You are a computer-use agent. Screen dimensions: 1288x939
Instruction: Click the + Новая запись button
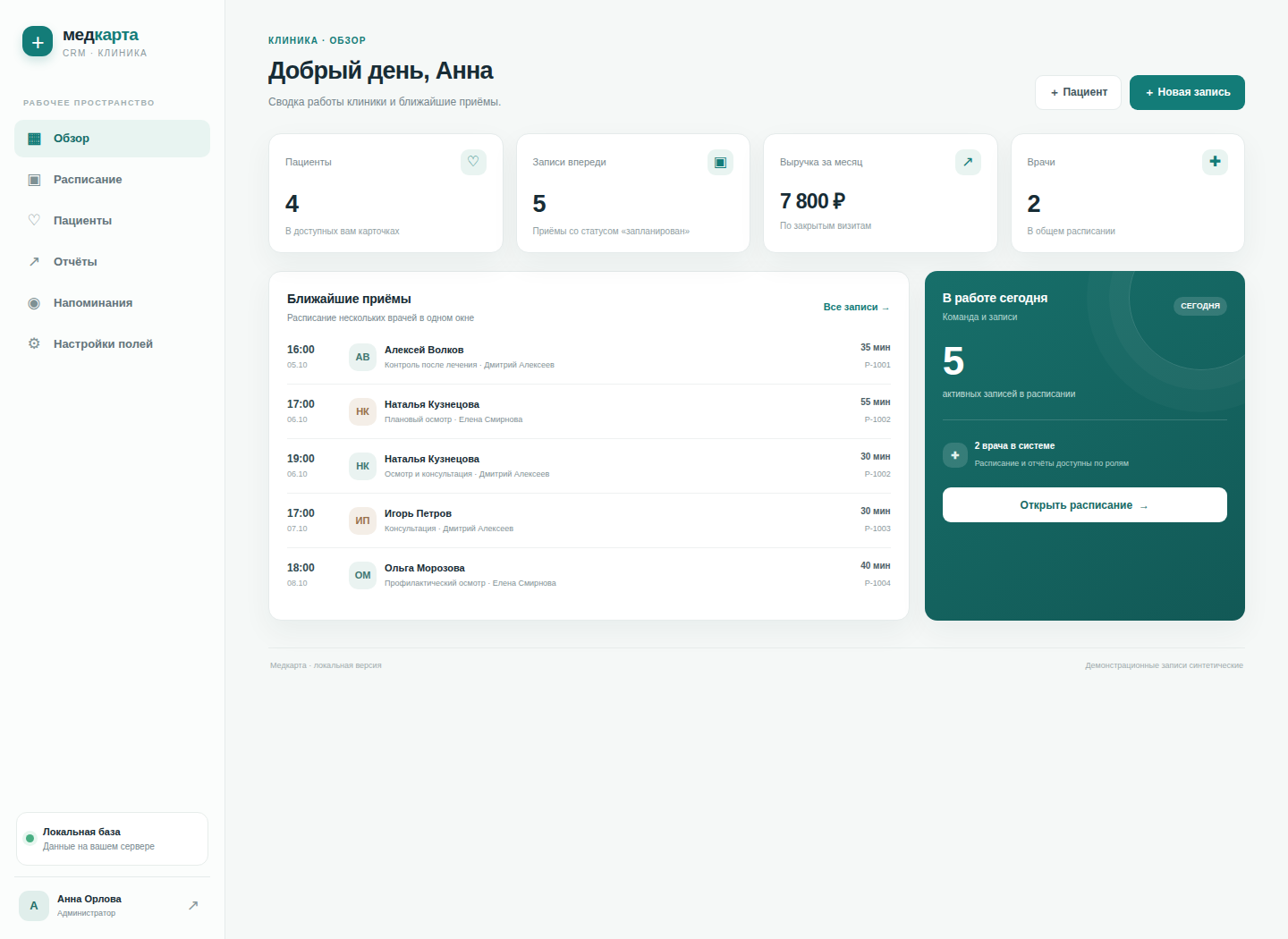point(1187,92)
